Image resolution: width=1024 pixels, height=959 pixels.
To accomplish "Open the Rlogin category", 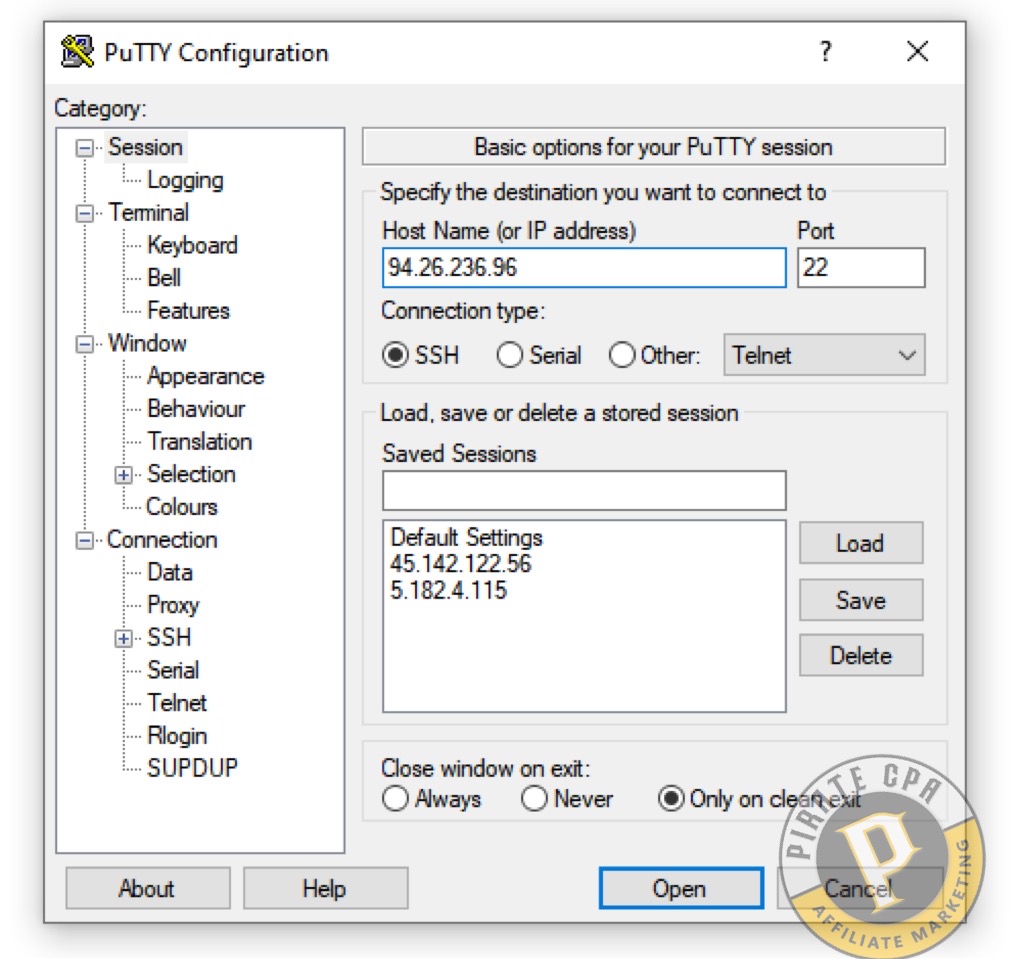I will (177, 736).
